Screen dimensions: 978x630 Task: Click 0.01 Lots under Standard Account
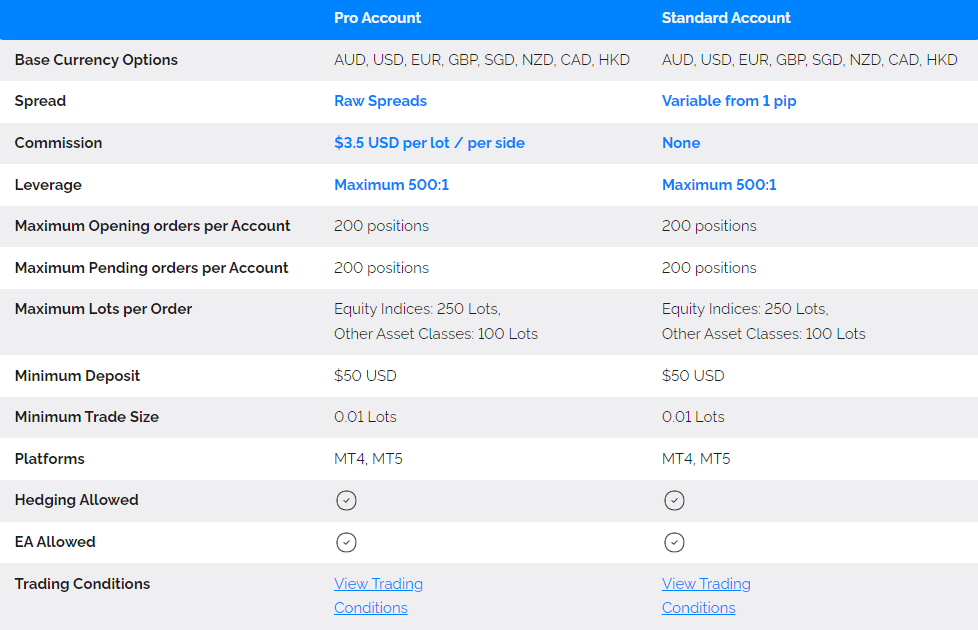693,417
